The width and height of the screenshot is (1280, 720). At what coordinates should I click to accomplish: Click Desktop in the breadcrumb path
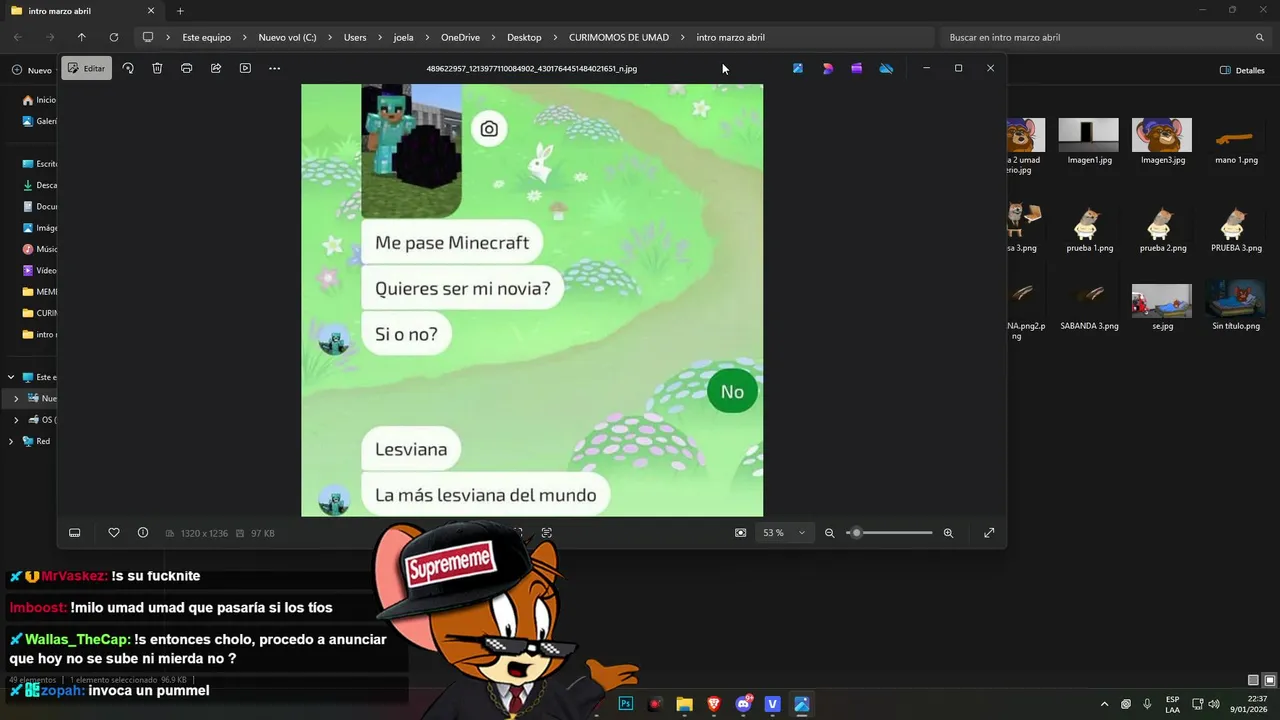tap(524, 37)
